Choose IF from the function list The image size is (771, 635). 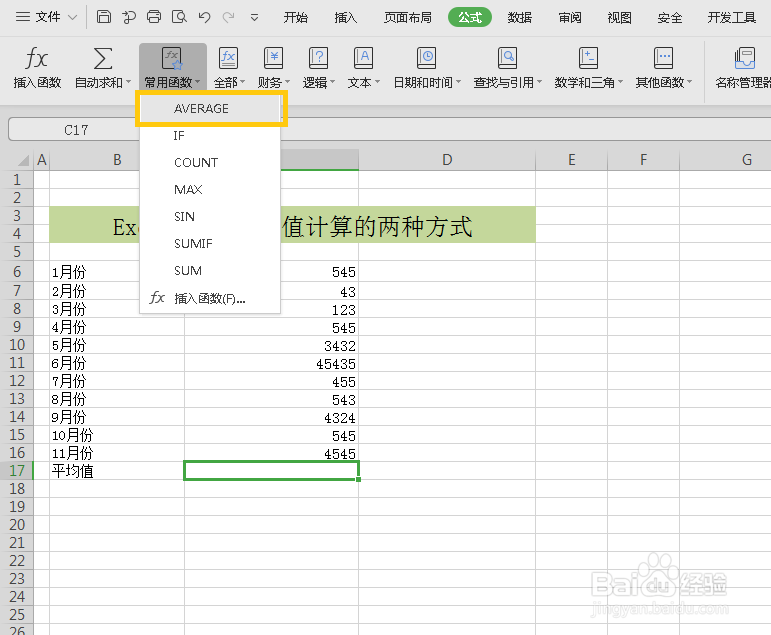pyautogui.click(x=210, y=135)
